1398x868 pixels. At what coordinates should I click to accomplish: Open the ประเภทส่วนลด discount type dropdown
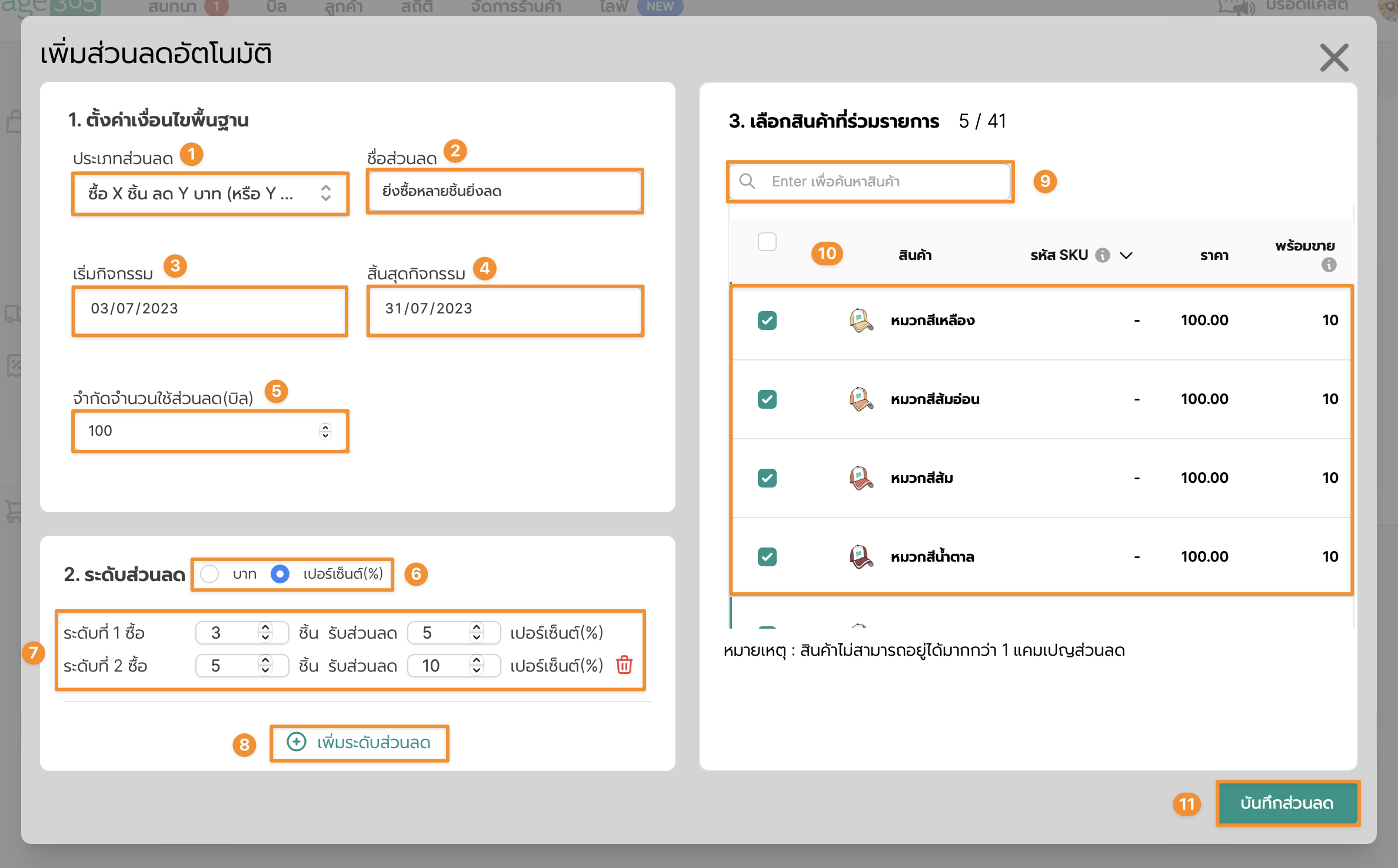click(x=209, y=193)
